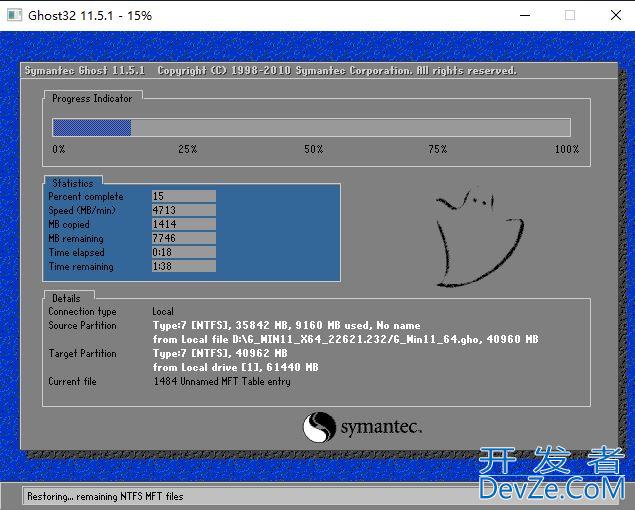Image resolution: width=635 pixels, height=510 pixels.
Task: Click the Speed value 4713
Action: point(183,210)
